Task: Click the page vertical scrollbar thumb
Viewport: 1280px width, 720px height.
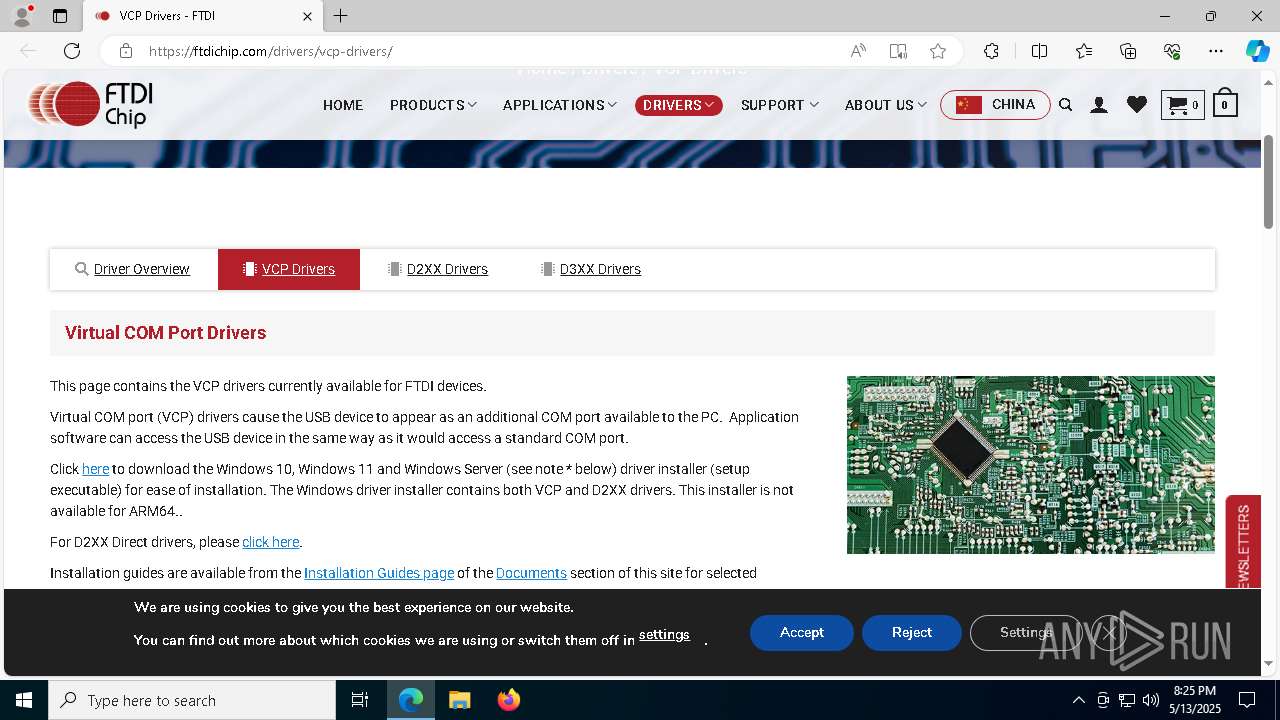Action: pos(1269,182)
